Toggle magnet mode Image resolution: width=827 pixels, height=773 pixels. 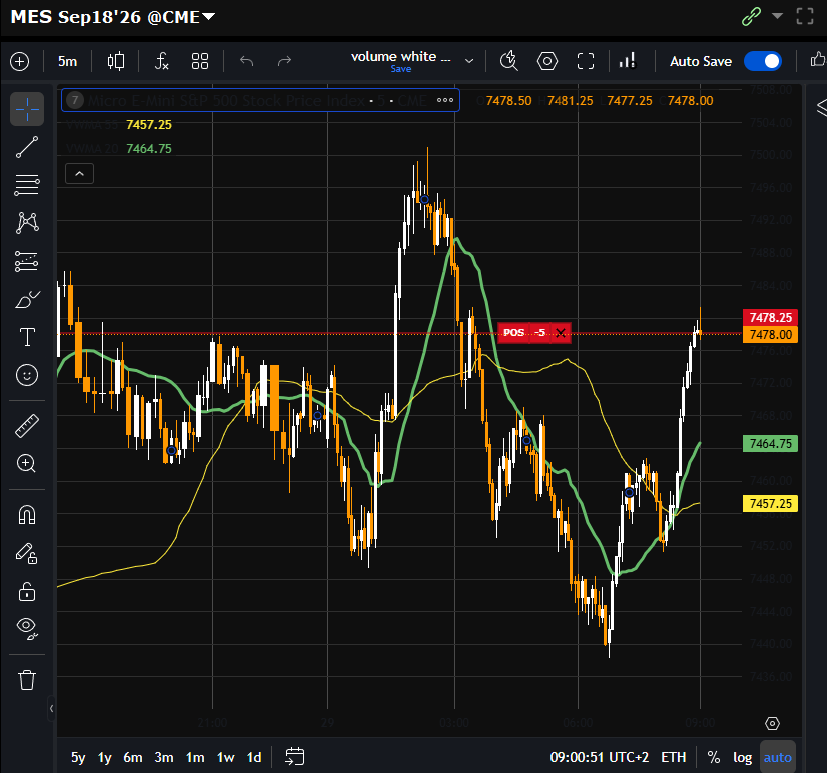click(27, 515)
